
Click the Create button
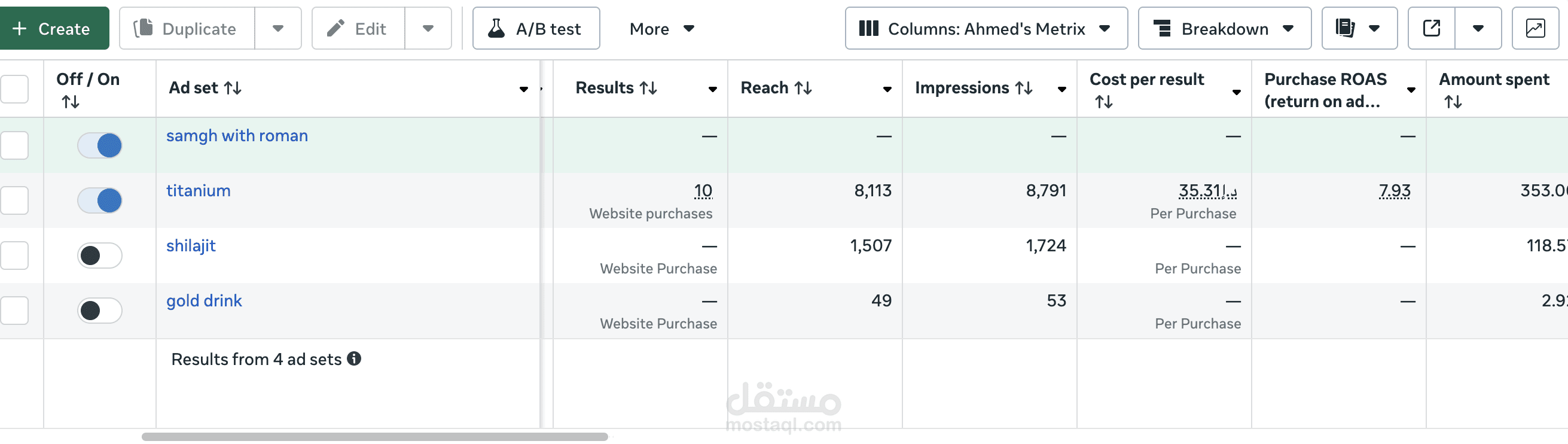coord(54,28)
